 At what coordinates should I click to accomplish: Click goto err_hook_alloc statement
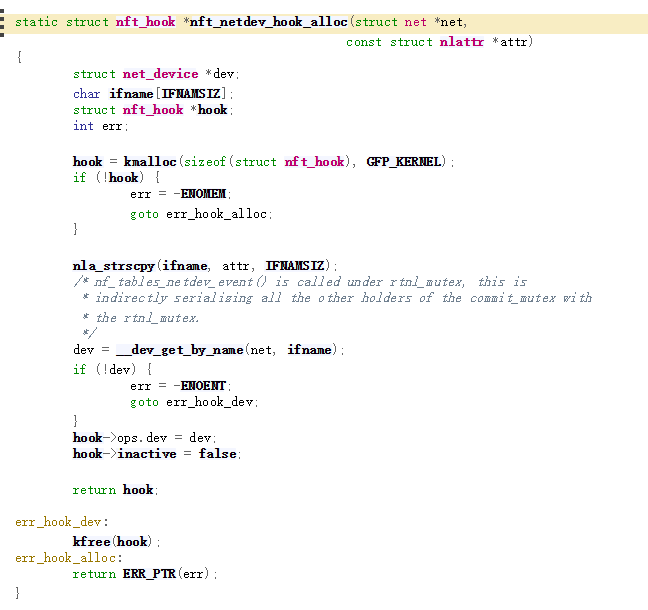201,214
